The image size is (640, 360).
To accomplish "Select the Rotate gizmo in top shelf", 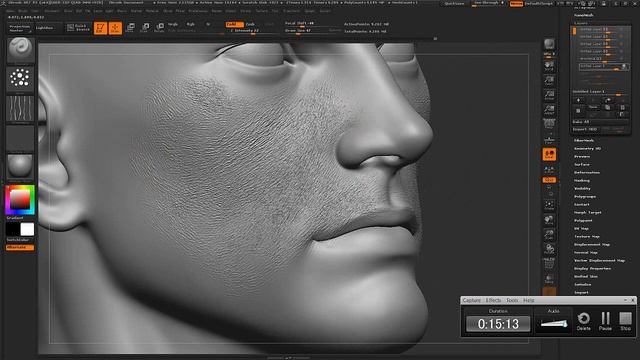I will (160, 28).
